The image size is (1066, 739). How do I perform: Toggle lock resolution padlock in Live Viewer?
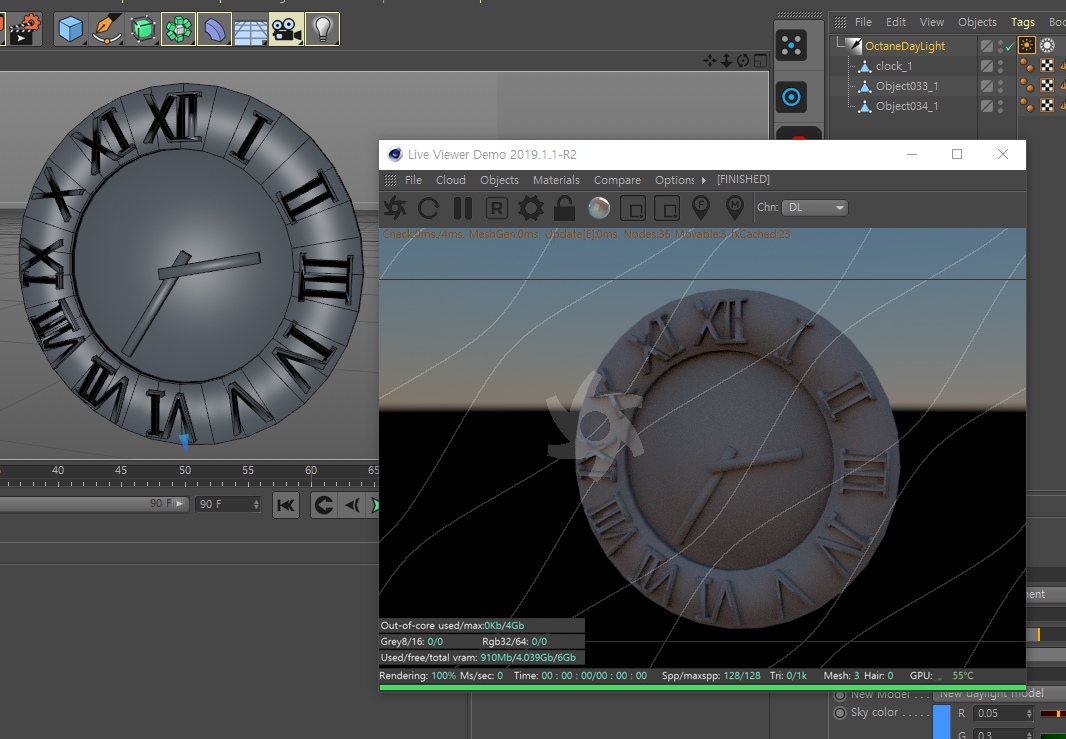click(x=564, y=208)
